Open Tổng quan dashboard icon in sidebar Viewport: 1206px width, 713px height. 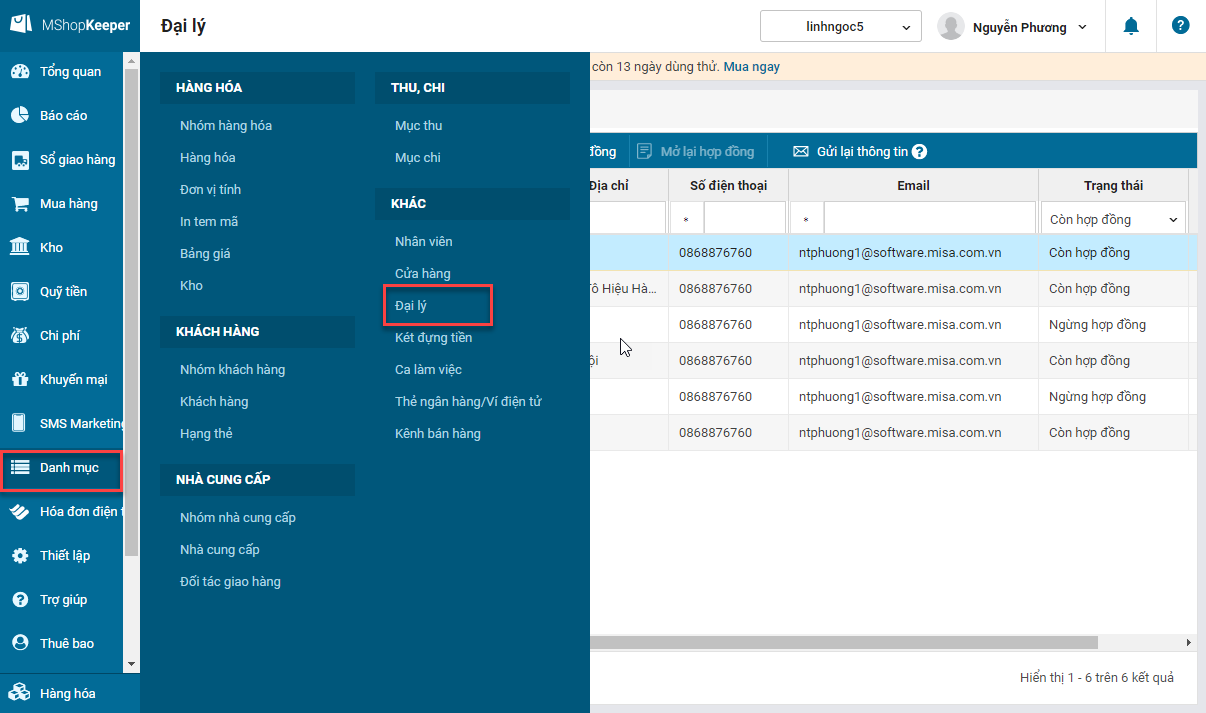pyautogui.click(x=19, y=72)
